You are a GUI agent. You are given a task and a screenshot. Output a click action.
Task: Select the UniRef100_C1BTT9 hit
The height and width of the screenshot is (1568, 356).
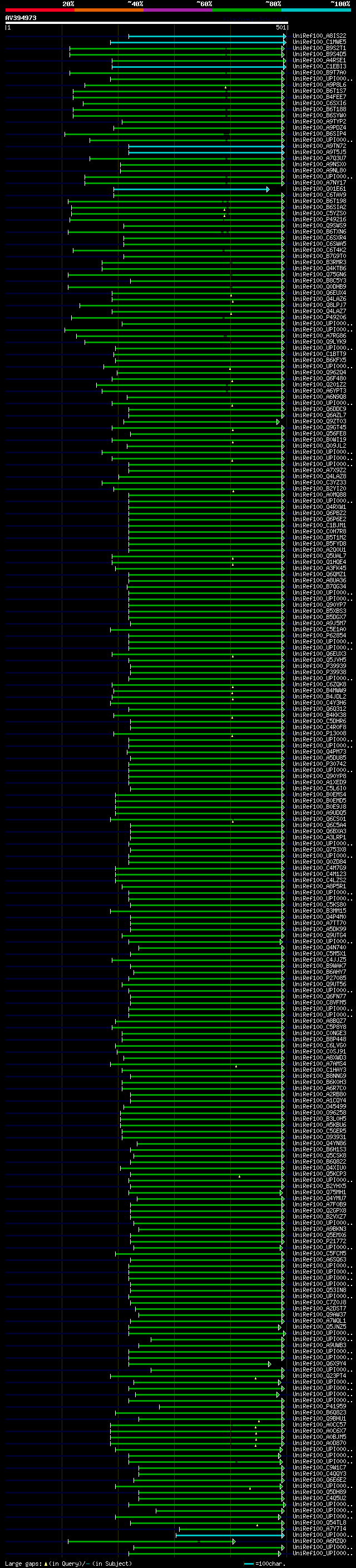click(x=319, y=354)
